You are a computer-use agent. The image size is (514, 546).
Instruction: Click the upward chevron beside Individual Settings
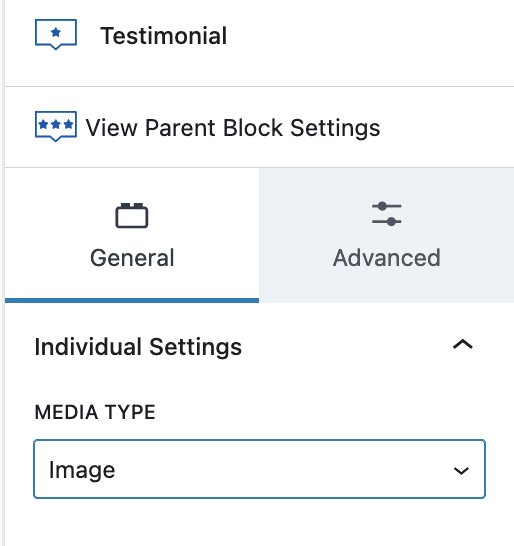[x=462, y=345]
